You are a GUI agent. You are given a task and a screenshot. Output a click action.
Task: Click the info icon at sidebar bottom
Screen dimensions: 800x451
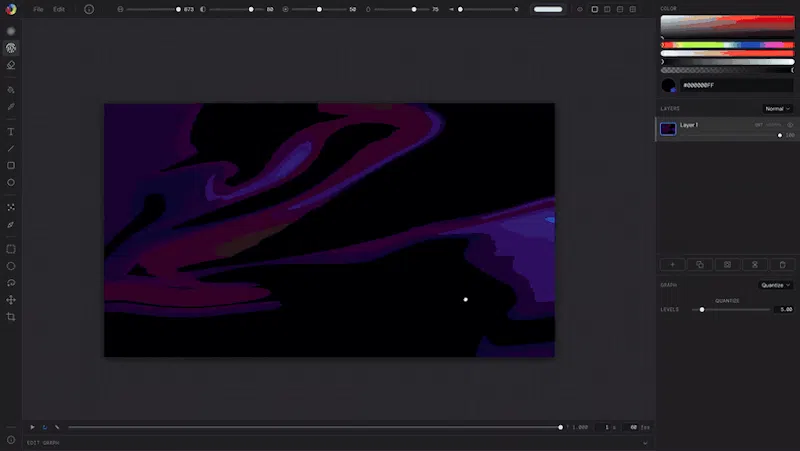pyautogui.click(x=11, y=440)
